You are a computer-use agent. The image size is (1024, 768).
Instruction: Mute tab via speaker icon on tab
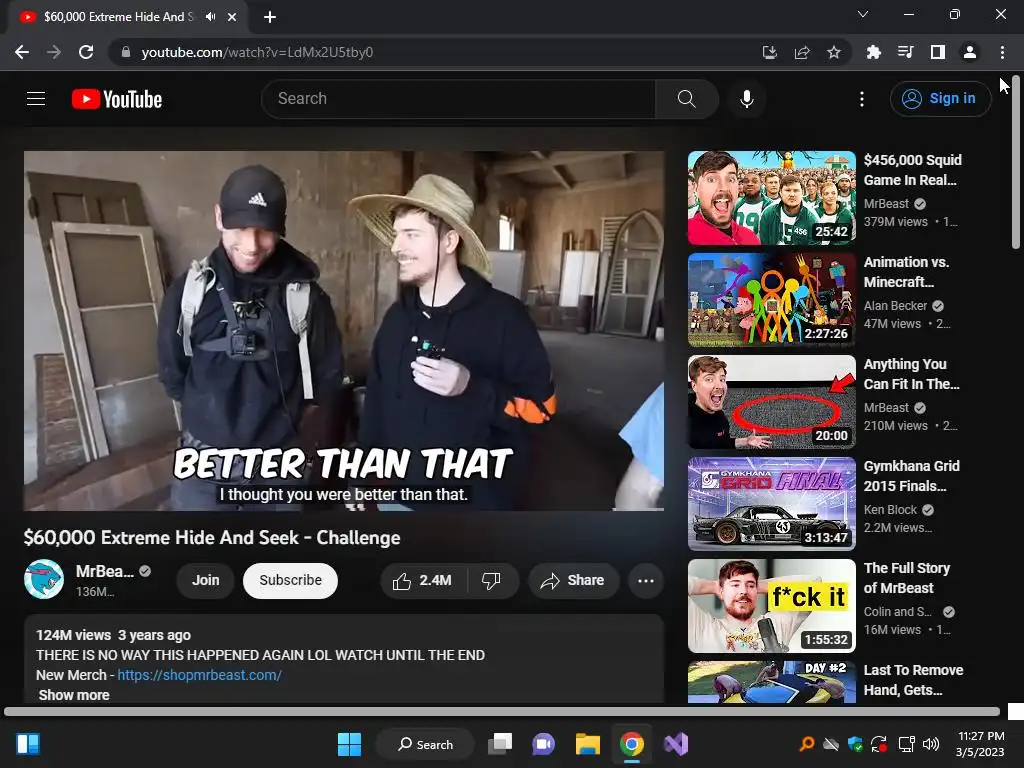click(210, 17)
